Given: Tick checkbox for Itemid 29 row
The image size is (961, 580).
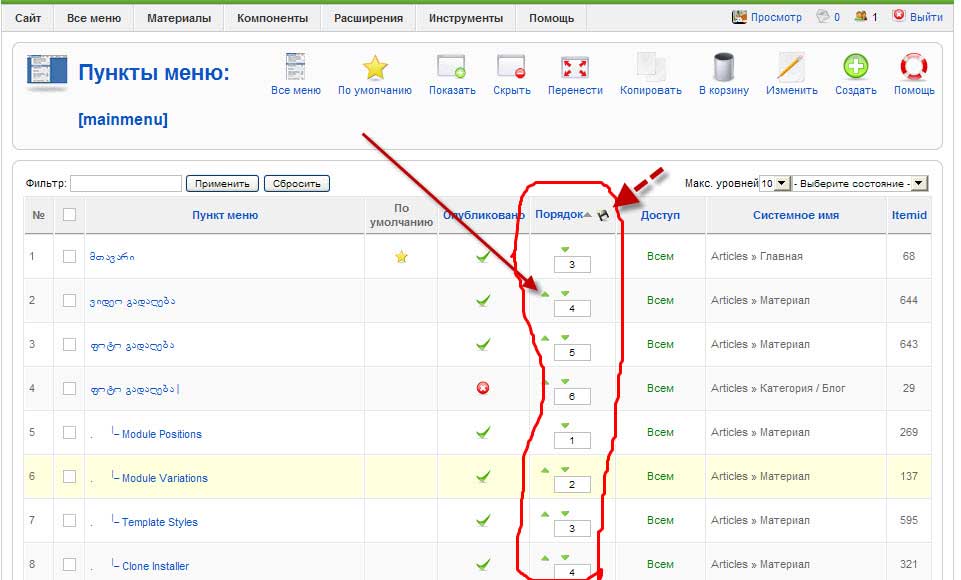Looking at the screenshot, I should [x=69, y=389].
